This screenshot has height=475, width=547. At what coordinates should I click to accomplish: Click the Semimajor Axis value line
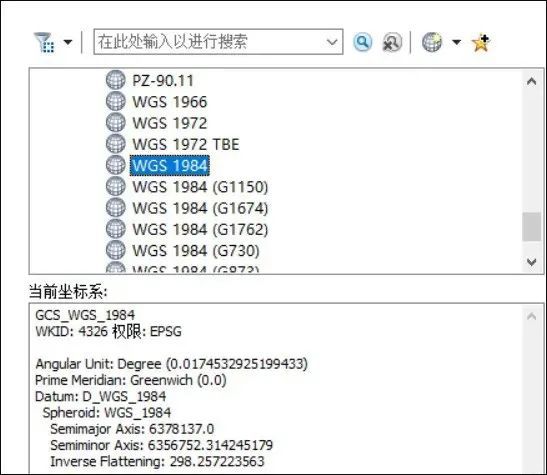pos(132,429)
